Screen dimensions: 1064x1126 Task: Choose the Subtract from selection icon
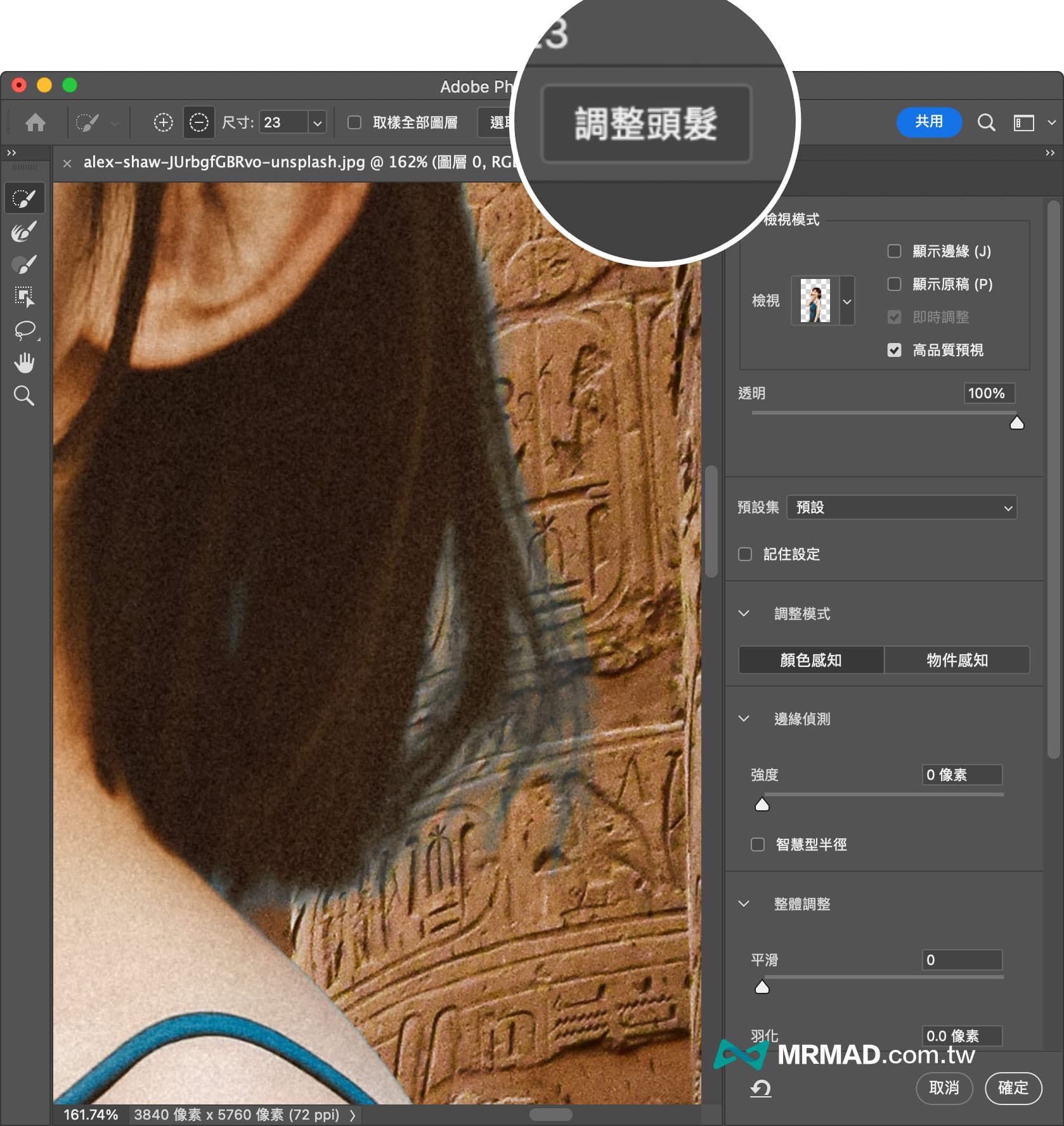(198, 122)
